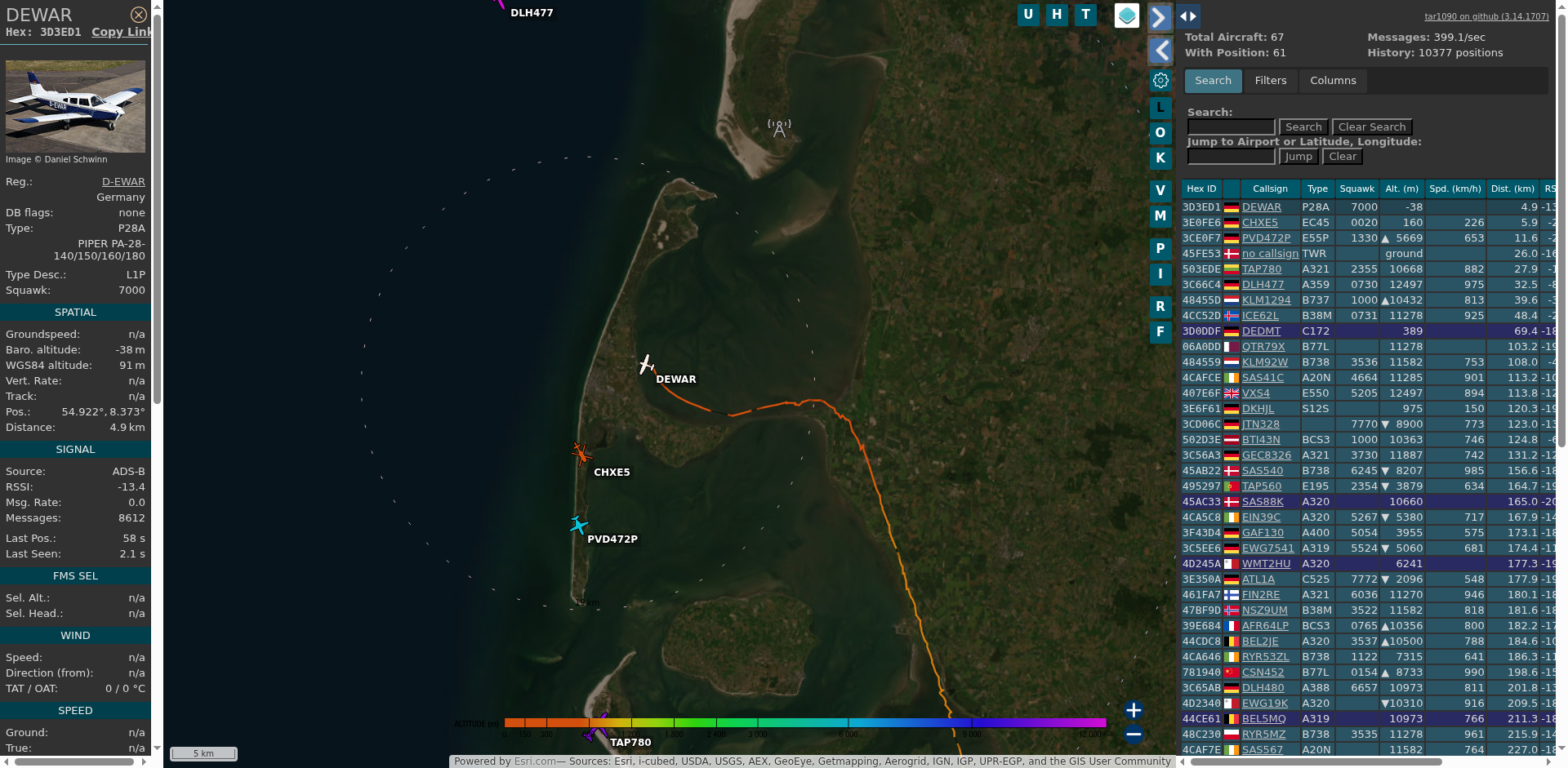The image size is (1568, 768).
Task: Select DLH480 callsign in table
Action: pos(1263,688)
